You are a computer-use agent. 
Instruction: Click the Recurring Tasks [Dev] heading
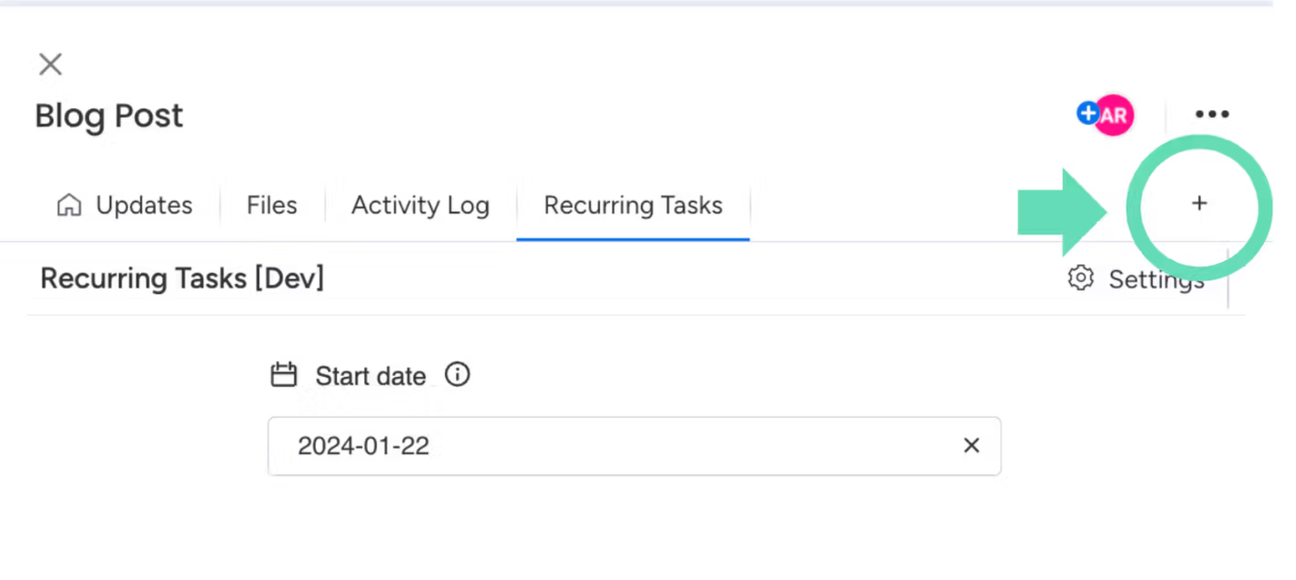pos(181,278)
